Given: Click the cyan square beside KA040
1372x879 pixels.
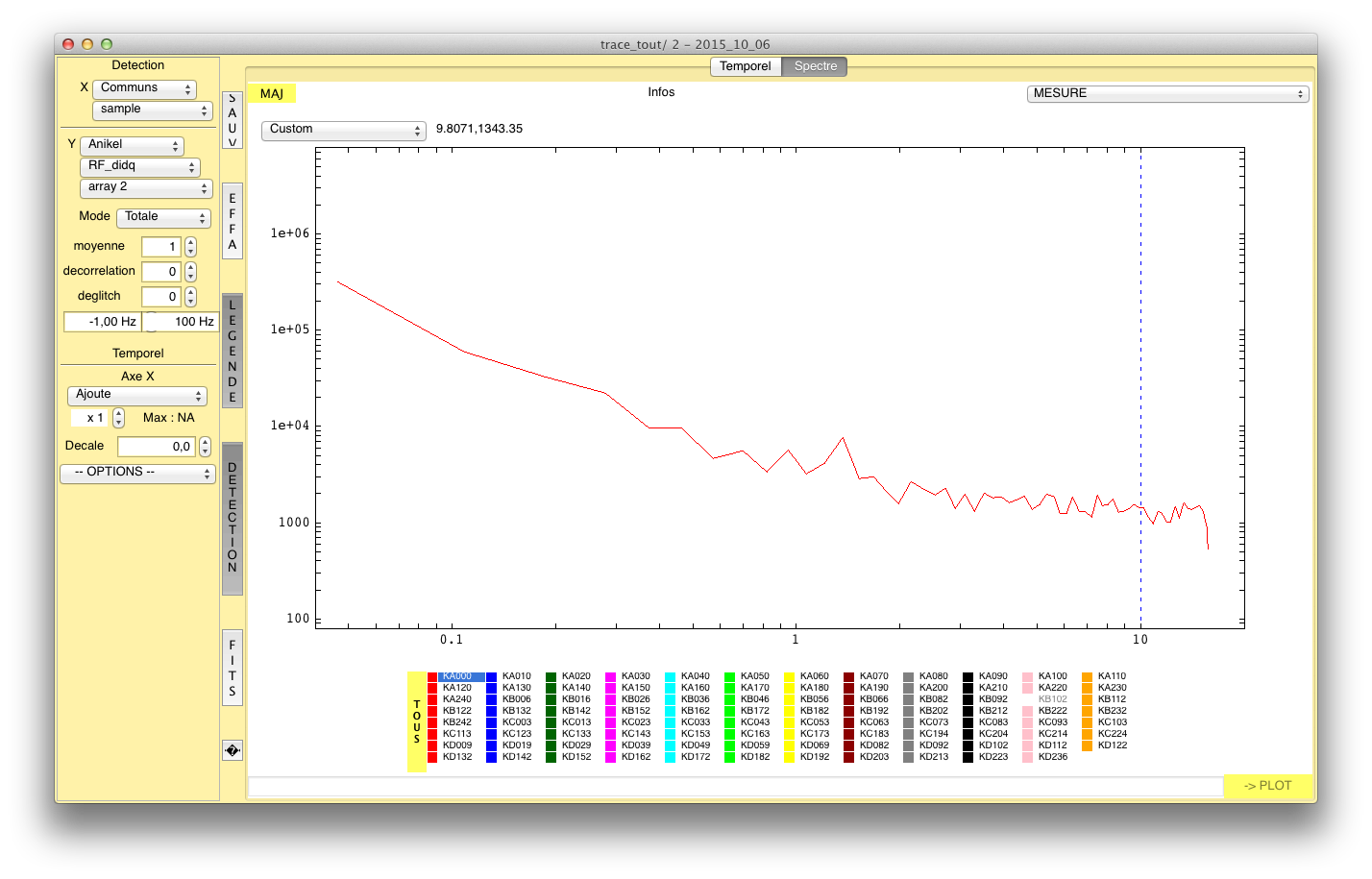Looking at the screenshot, I should pyautogui.click(x=671, y=676).
